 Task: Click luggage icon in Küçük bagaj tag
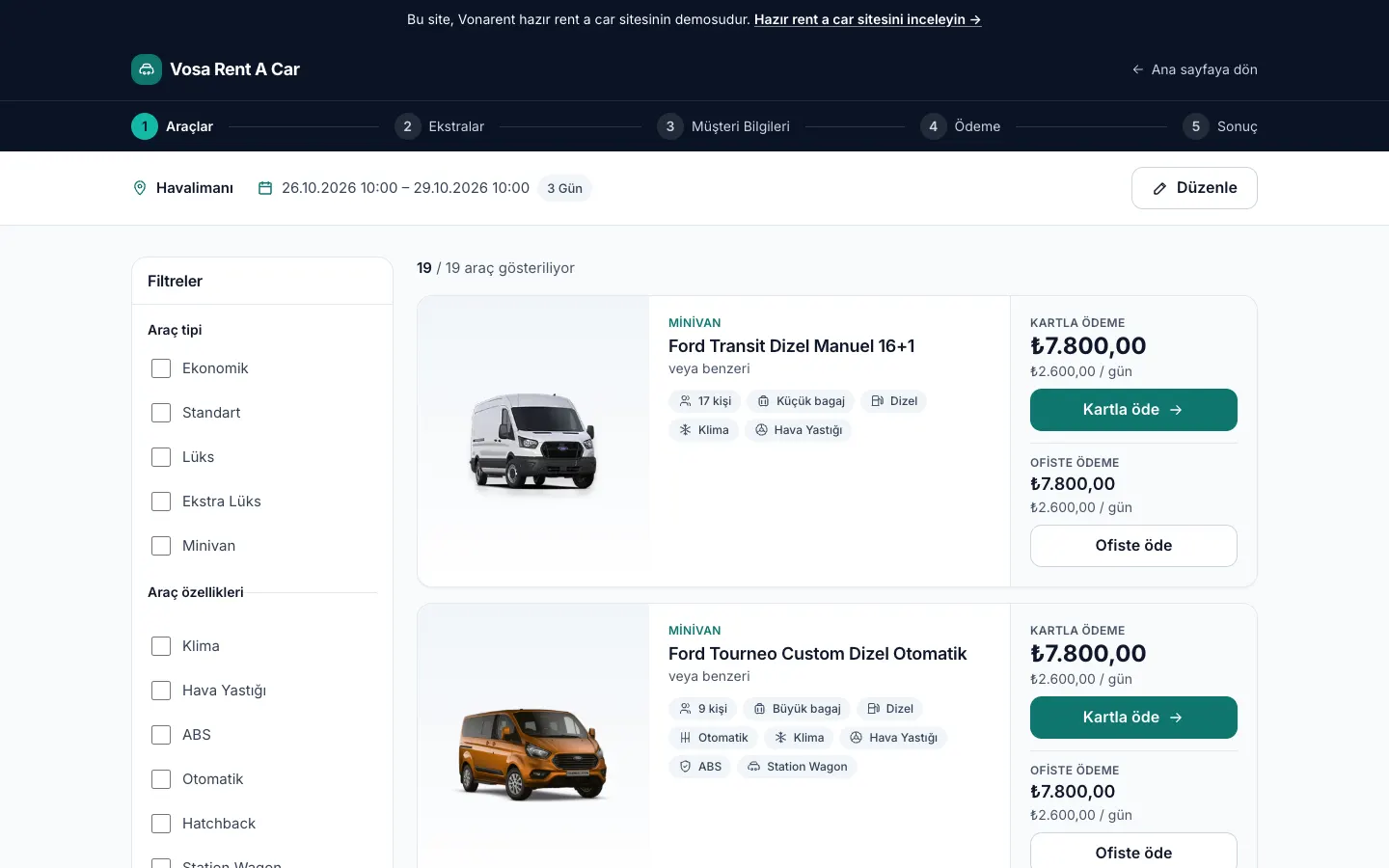coord(763,401)
